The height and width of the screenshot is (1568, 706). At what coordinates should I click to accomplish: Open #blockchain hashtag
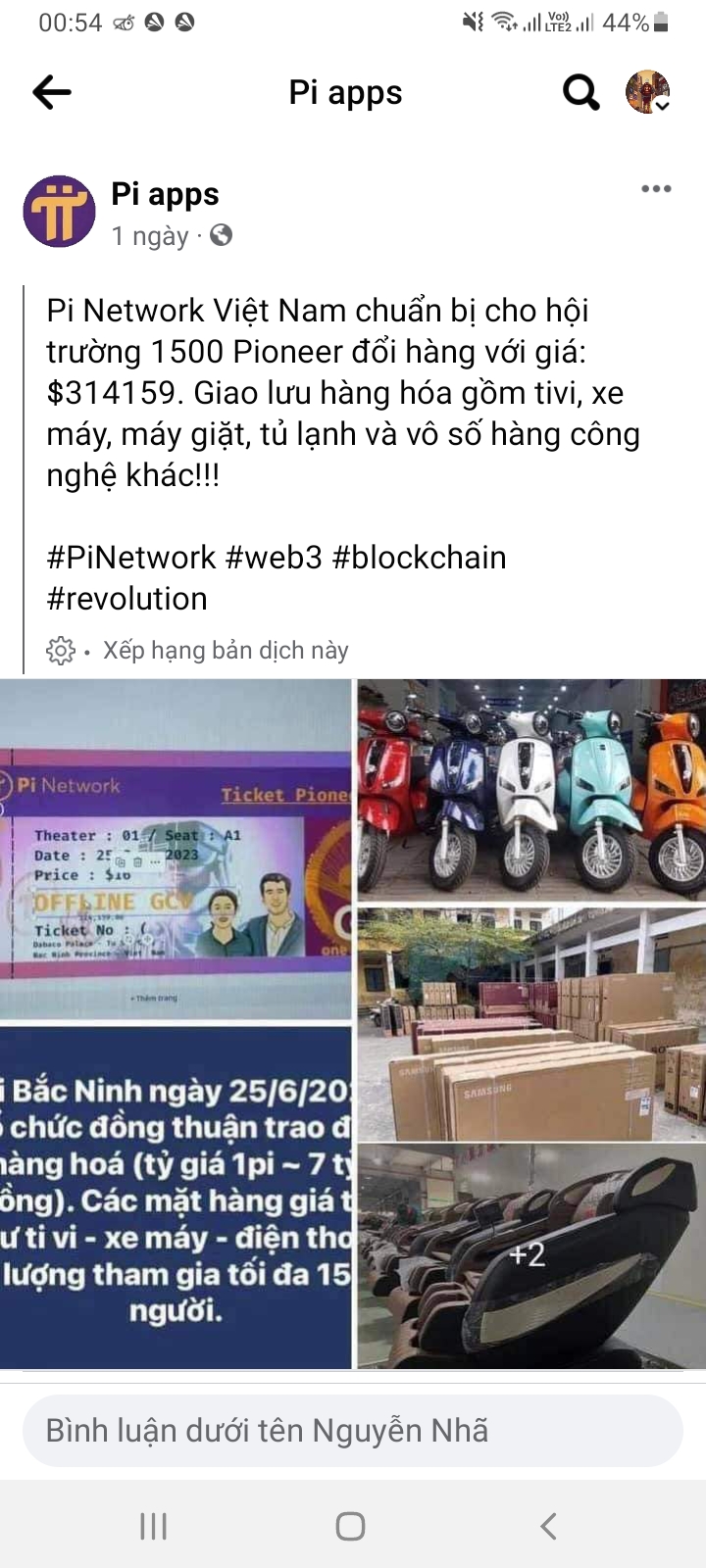point(419,557)
